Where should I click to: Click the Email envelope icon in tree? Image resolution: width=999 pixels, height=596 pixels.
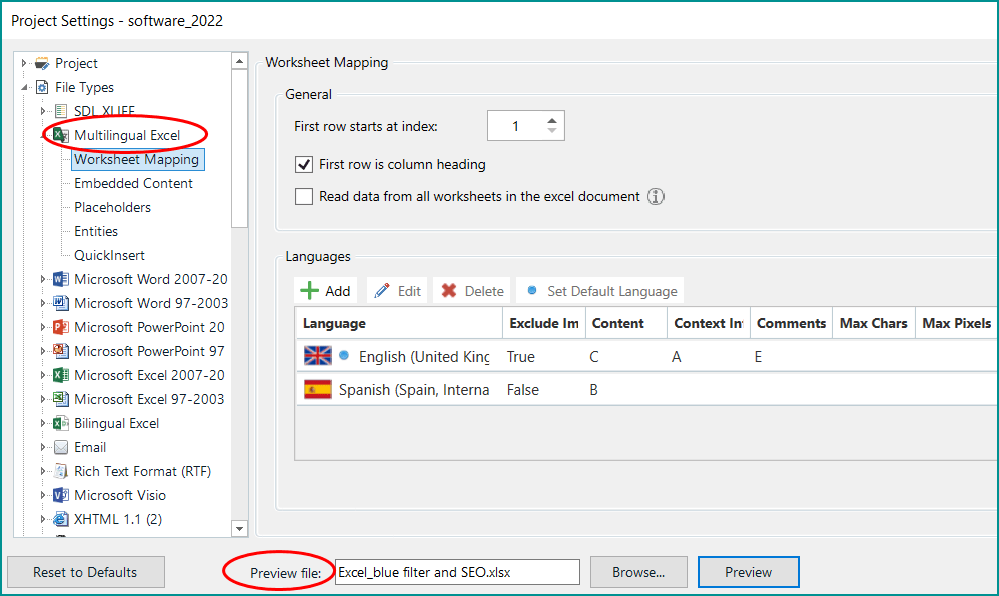61,447
